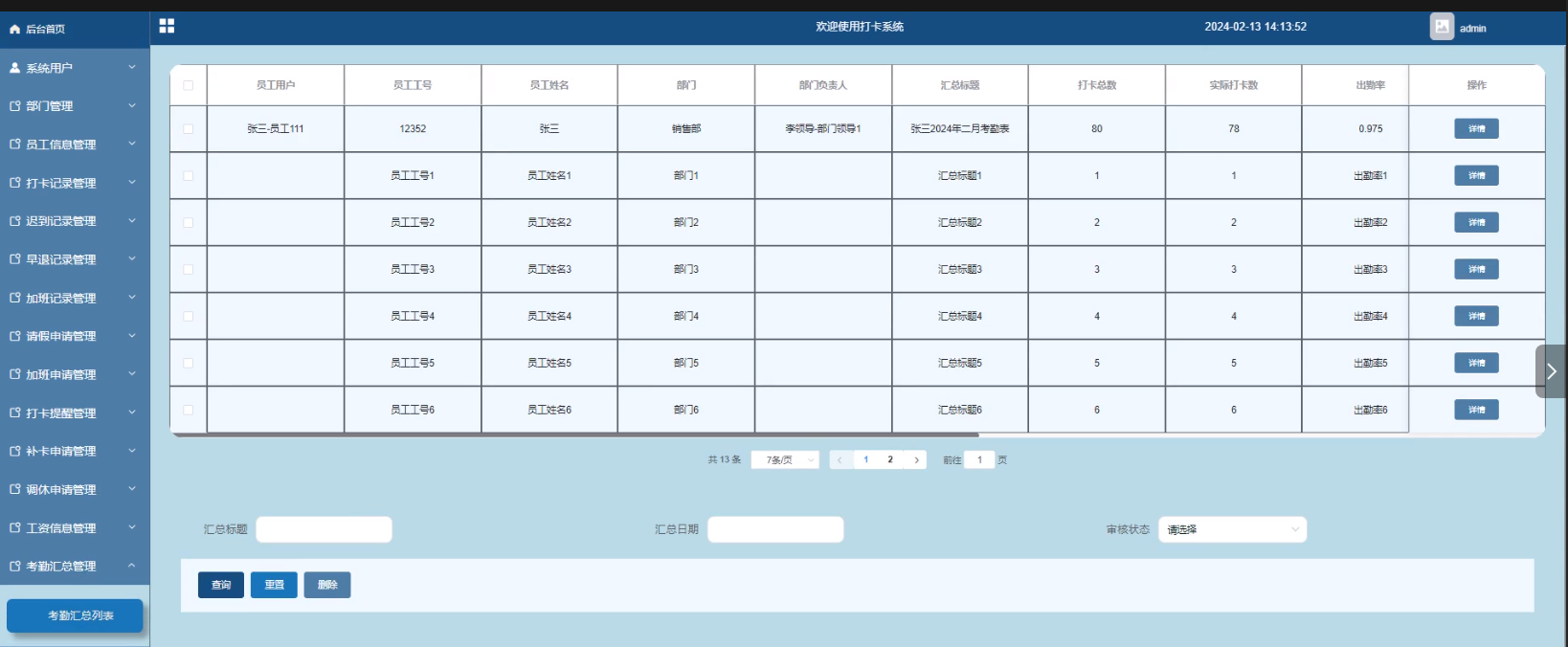Screen dimensions: 1568x647
Task: Expand the 员工信息管理 chevron
Action: [x=132, y=144]
